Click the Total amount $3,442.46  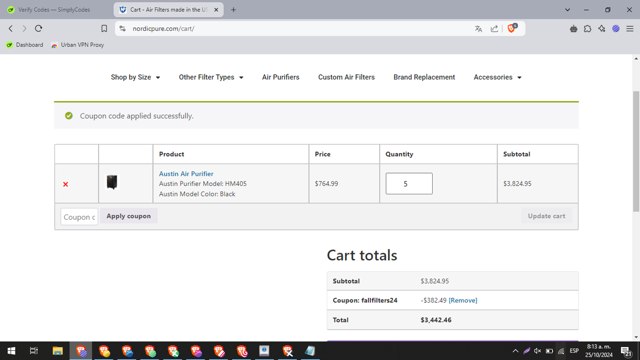(x=436, y=320)
